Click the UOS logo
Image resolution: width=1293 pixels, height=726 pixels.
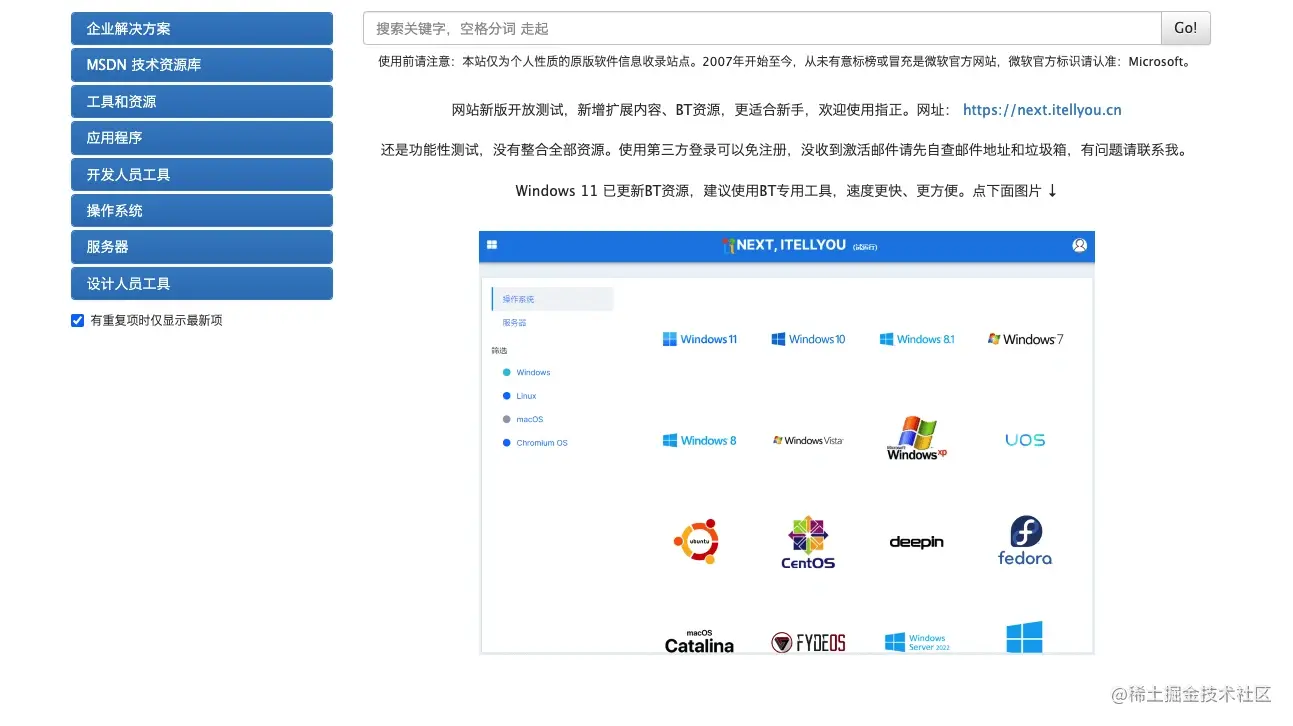[x=1025, y=440]
